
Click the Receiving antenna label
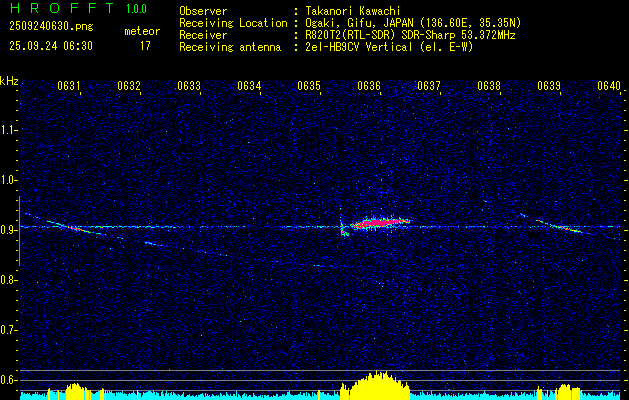(x=230, y=47)
